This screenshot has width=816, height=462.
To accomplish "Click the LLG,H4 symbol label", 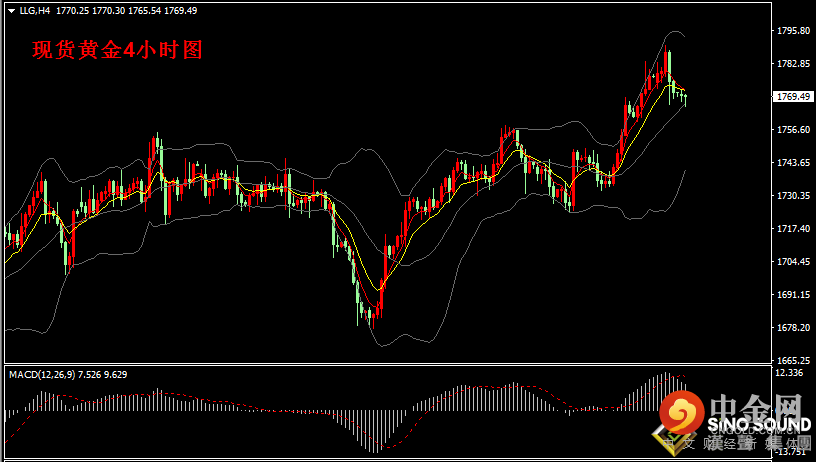I will 35,10.
